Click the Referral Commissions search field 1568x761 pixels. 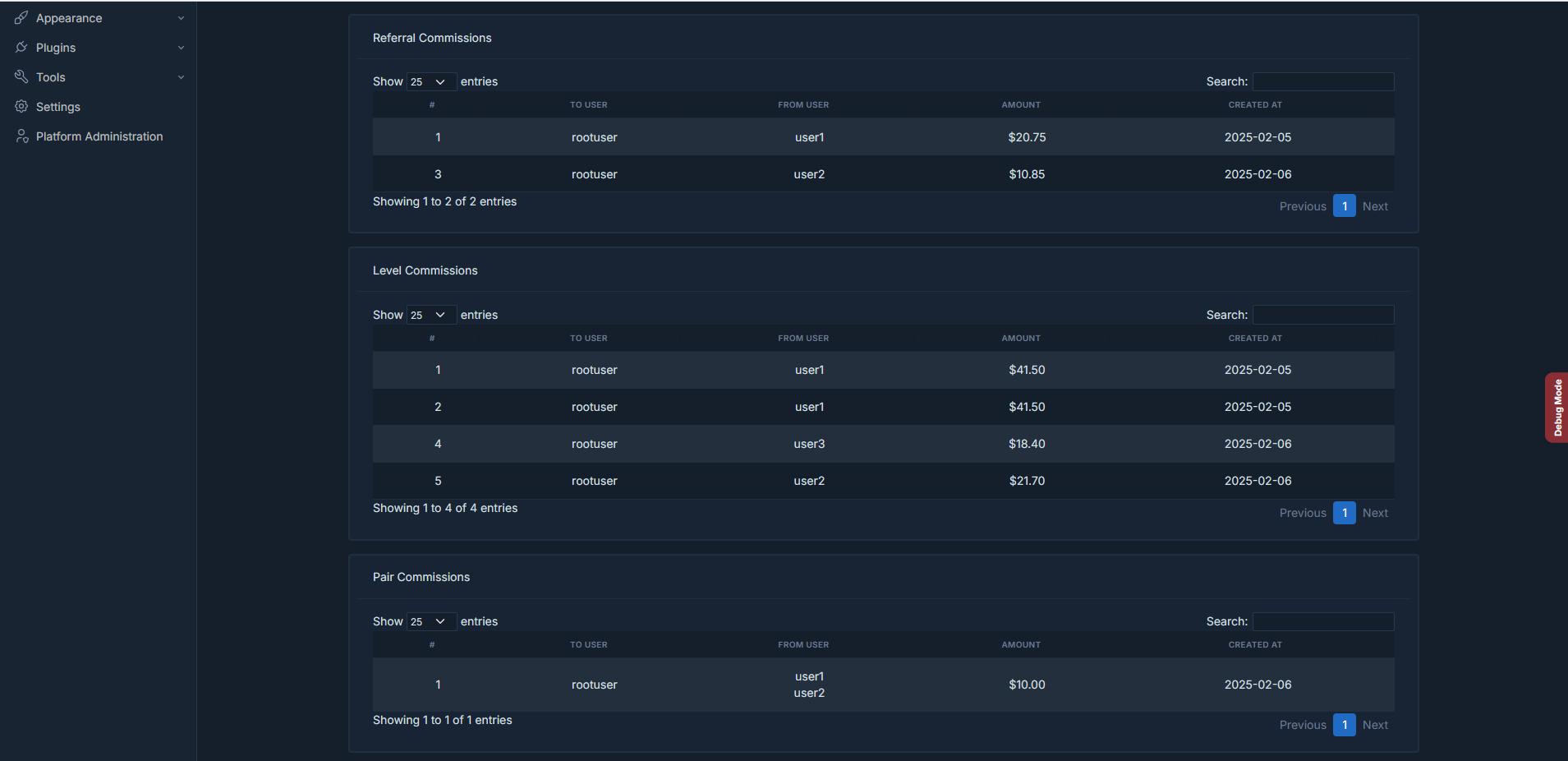1322,81
